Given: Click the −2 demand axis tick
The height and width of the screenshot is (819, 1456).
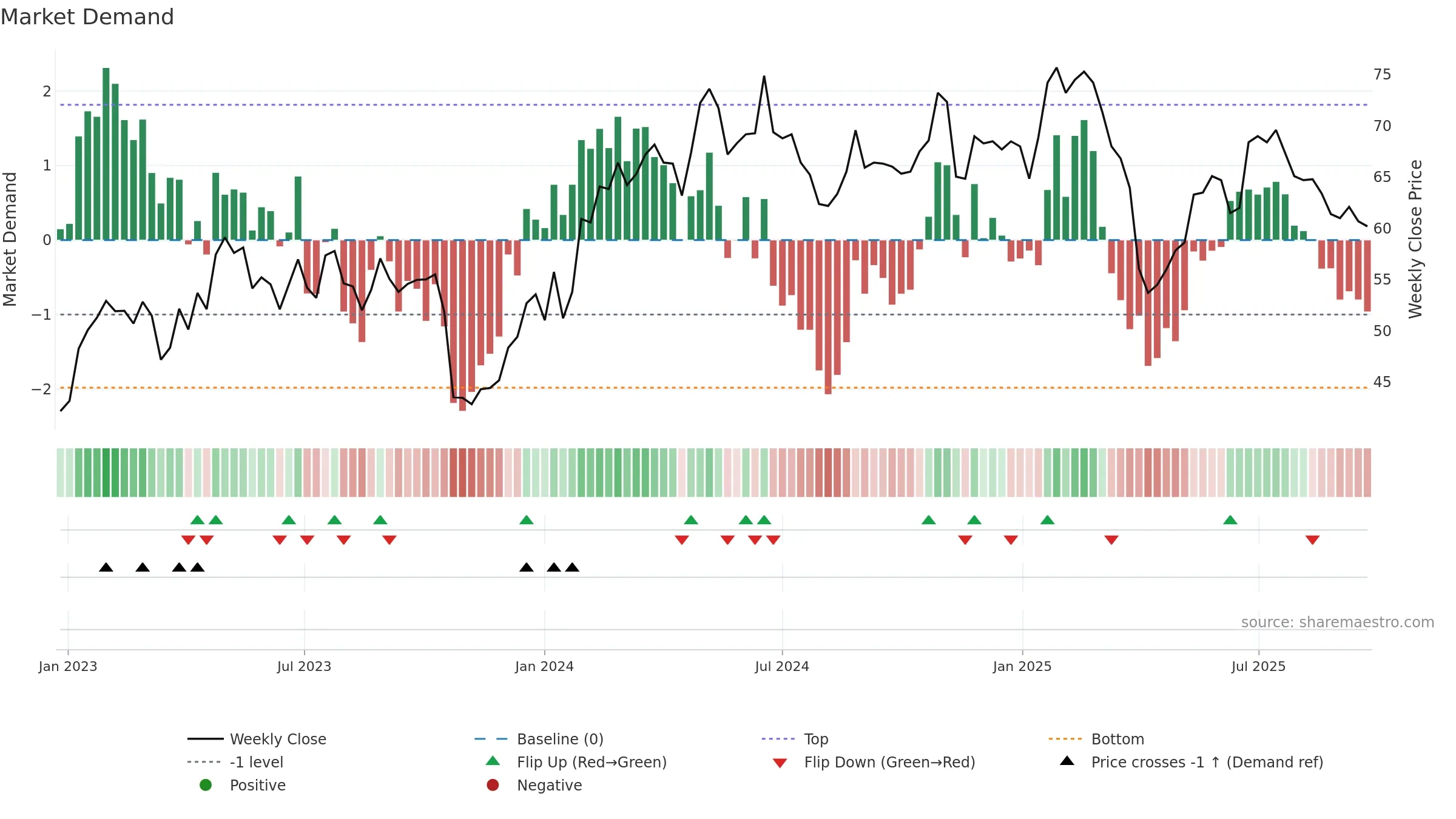Looking at the screenshot, I should point(41,389).
